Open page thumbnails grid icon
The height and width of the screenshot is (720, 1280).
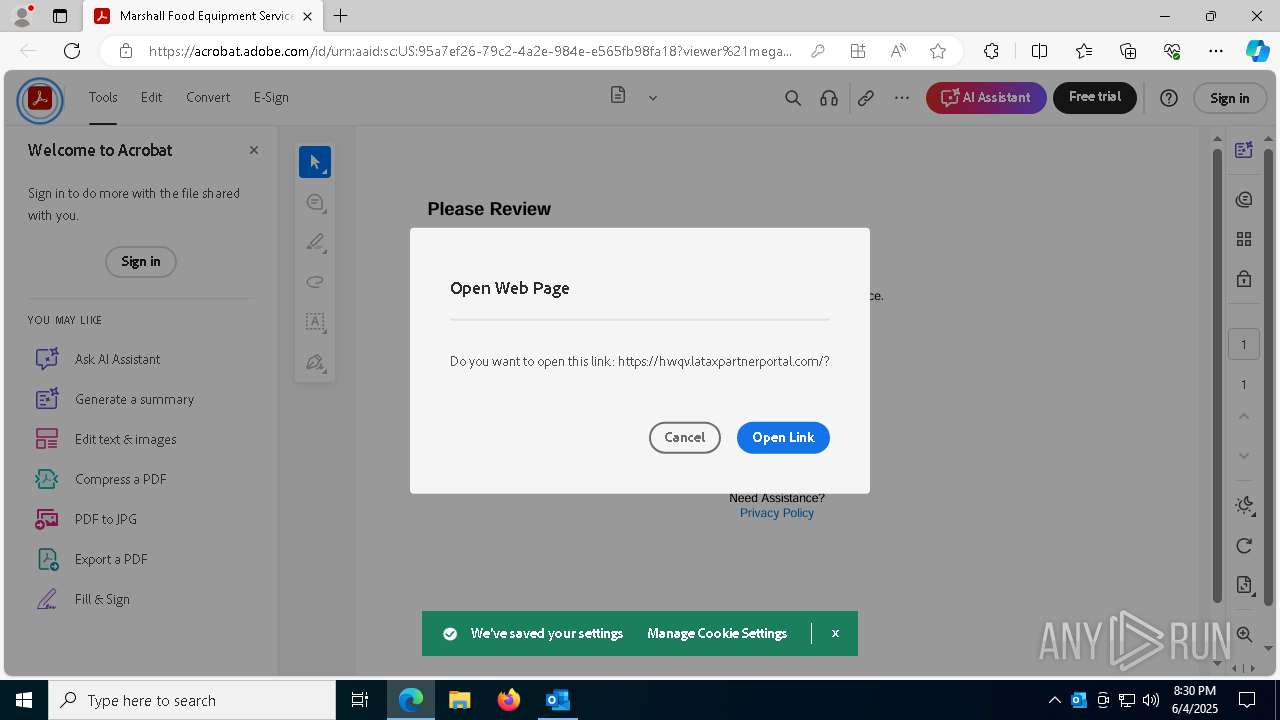[x=1244, y=239]
